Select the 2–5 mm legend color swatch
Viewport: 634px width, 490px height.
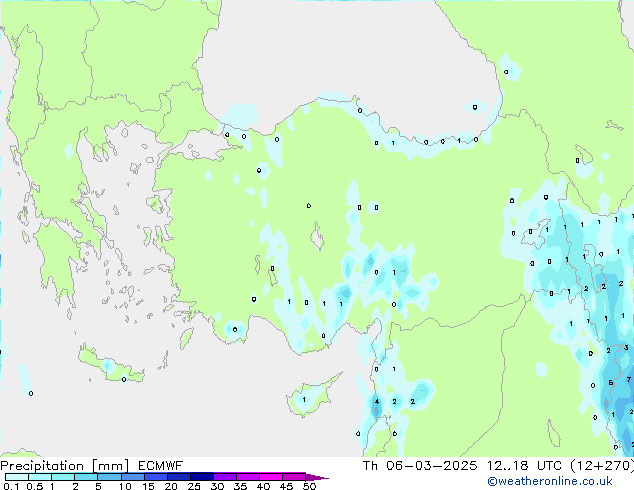coord(86,477)
